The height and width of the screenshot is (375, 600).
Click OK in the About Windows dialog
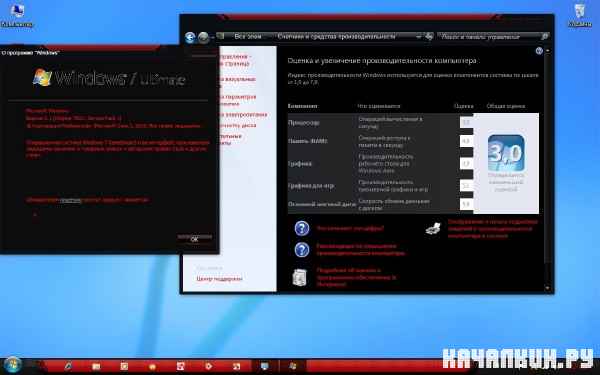(194, 239)
